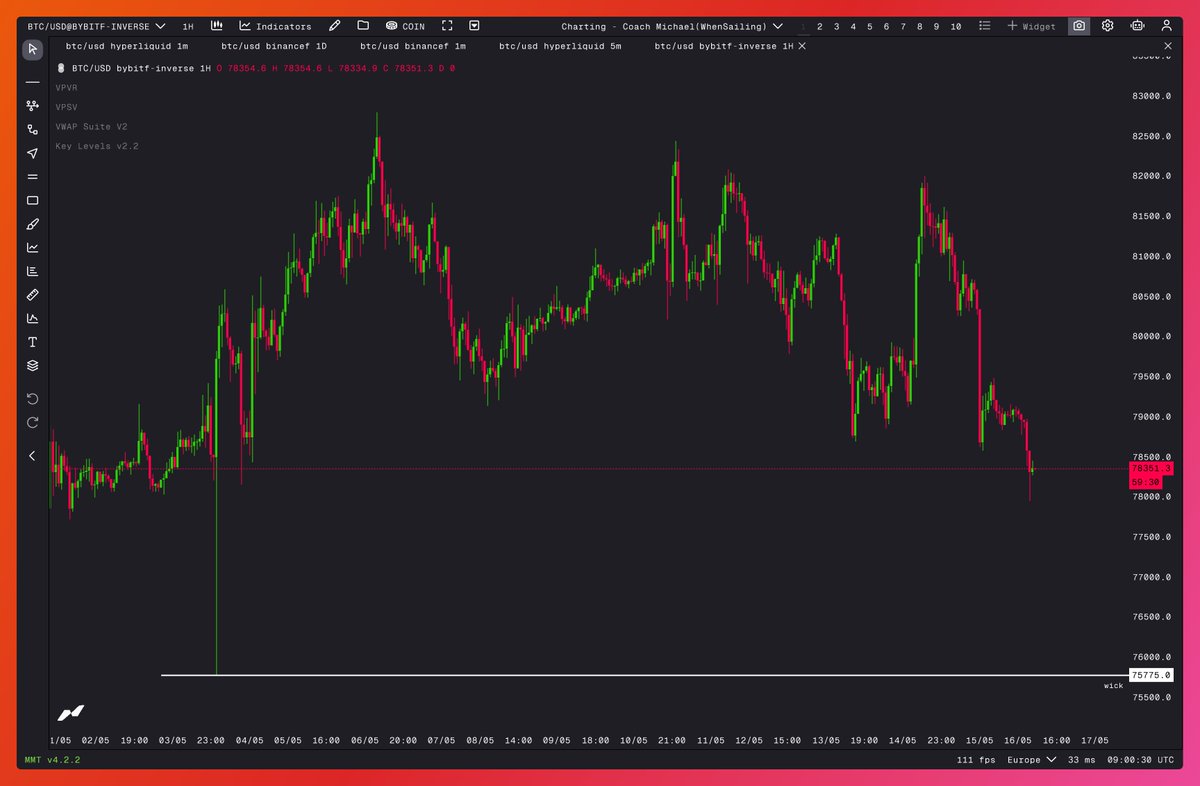Select the line chart projection tool
Viewport: 1200px width, 786px height.
click(33, 247)
